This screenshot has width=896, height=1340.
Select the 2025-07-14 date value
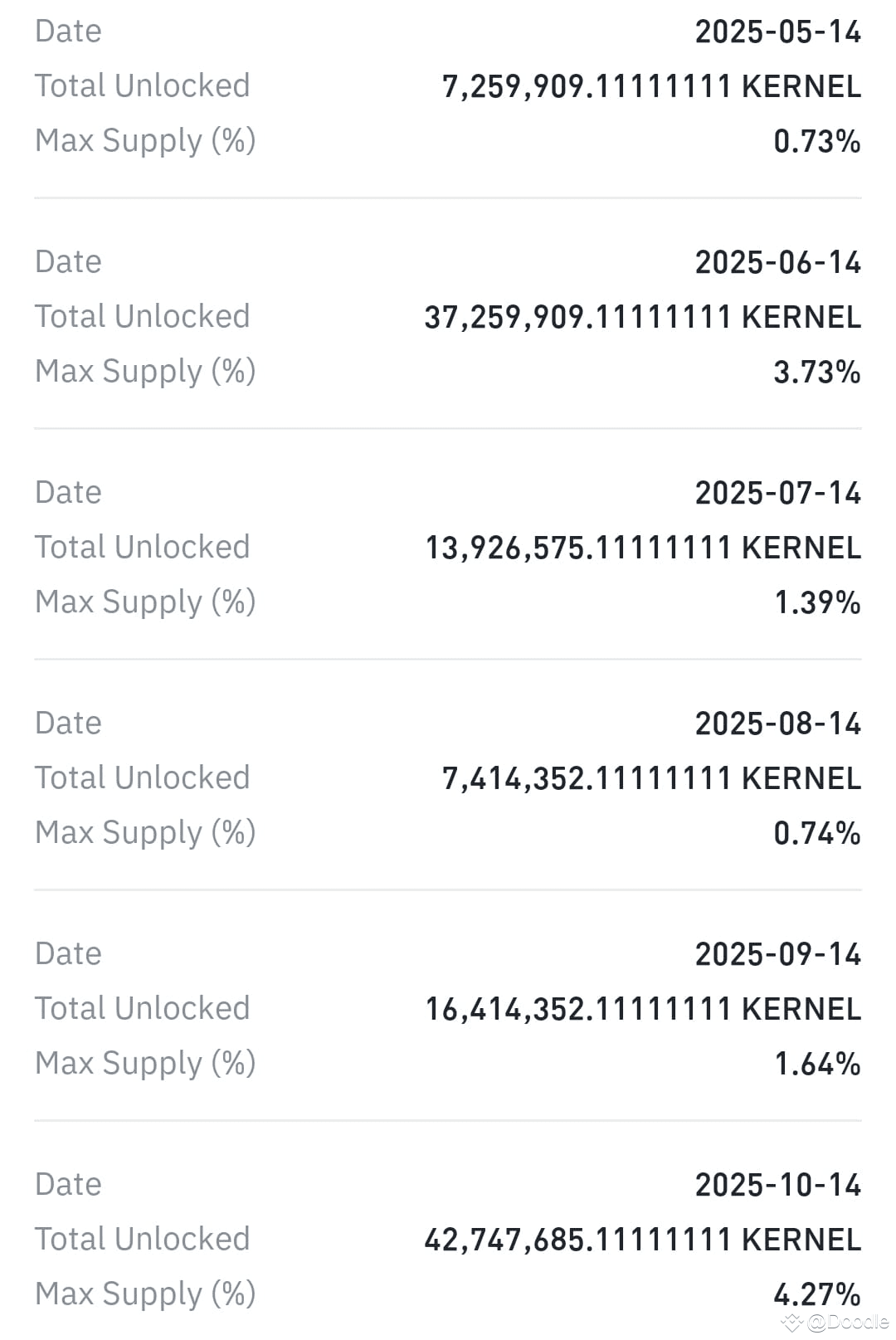[x=777, y=494]
